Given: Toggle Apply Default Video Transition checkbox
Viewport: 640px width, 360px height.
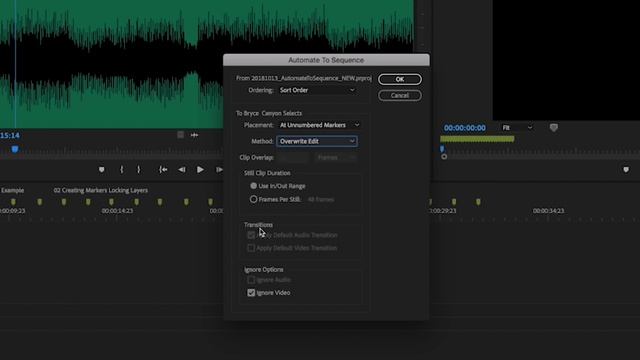Looking at the screenshot, I should point(251,248).
